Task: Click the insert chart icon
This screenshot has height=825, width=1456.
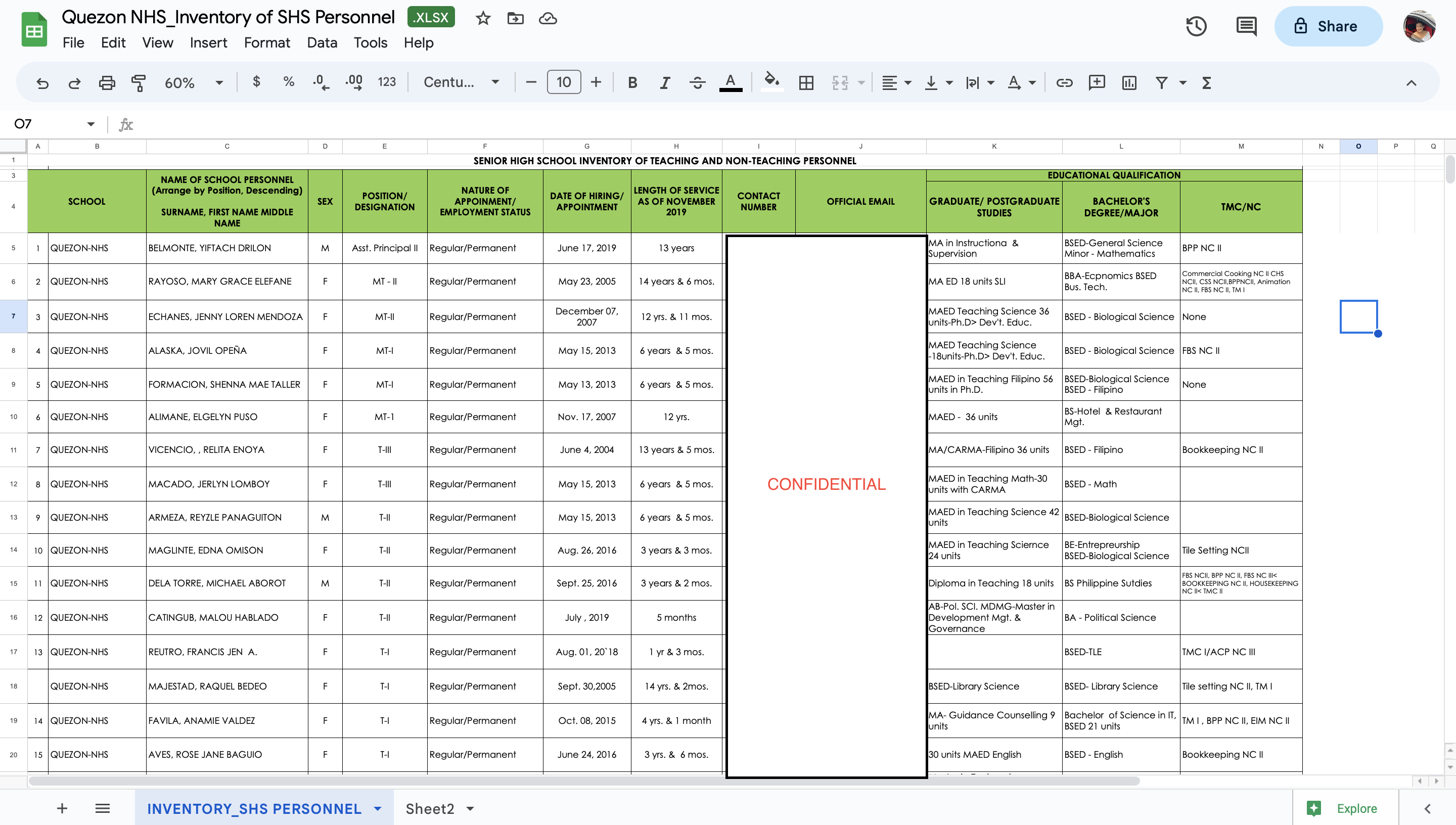Action: 1128,83
